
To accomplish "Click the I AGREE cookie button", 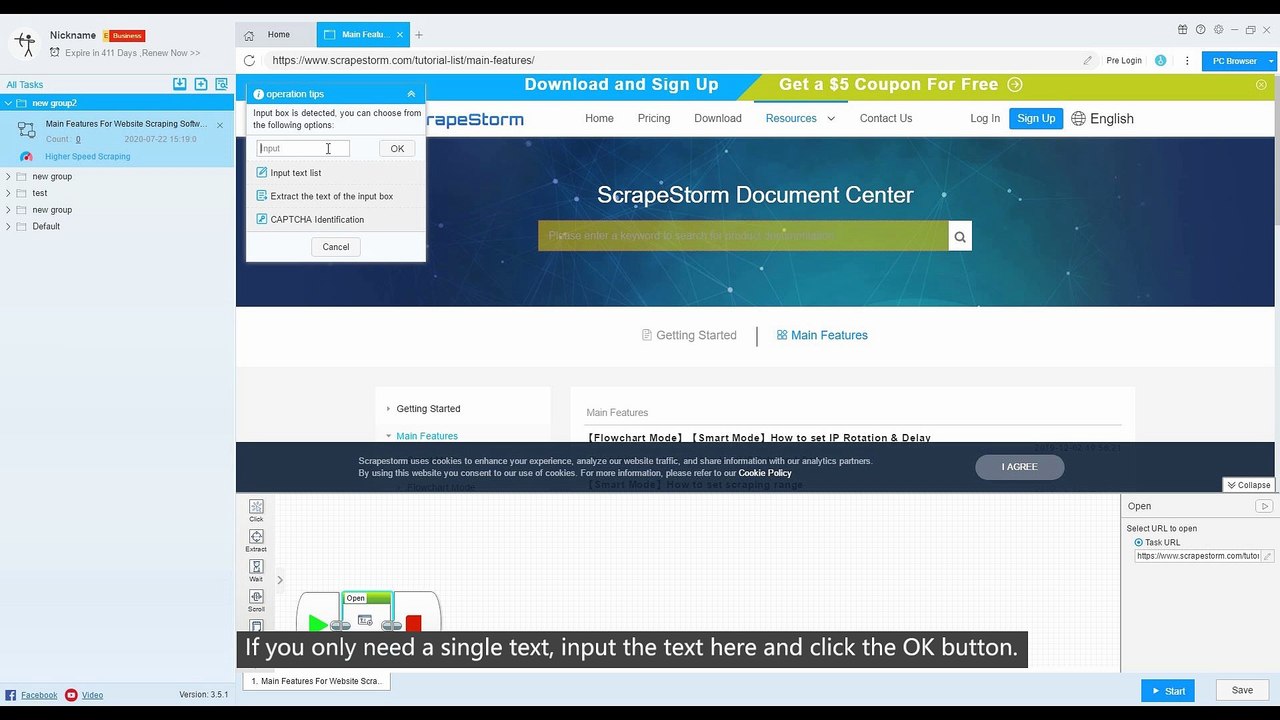I will pos(1020,467).
